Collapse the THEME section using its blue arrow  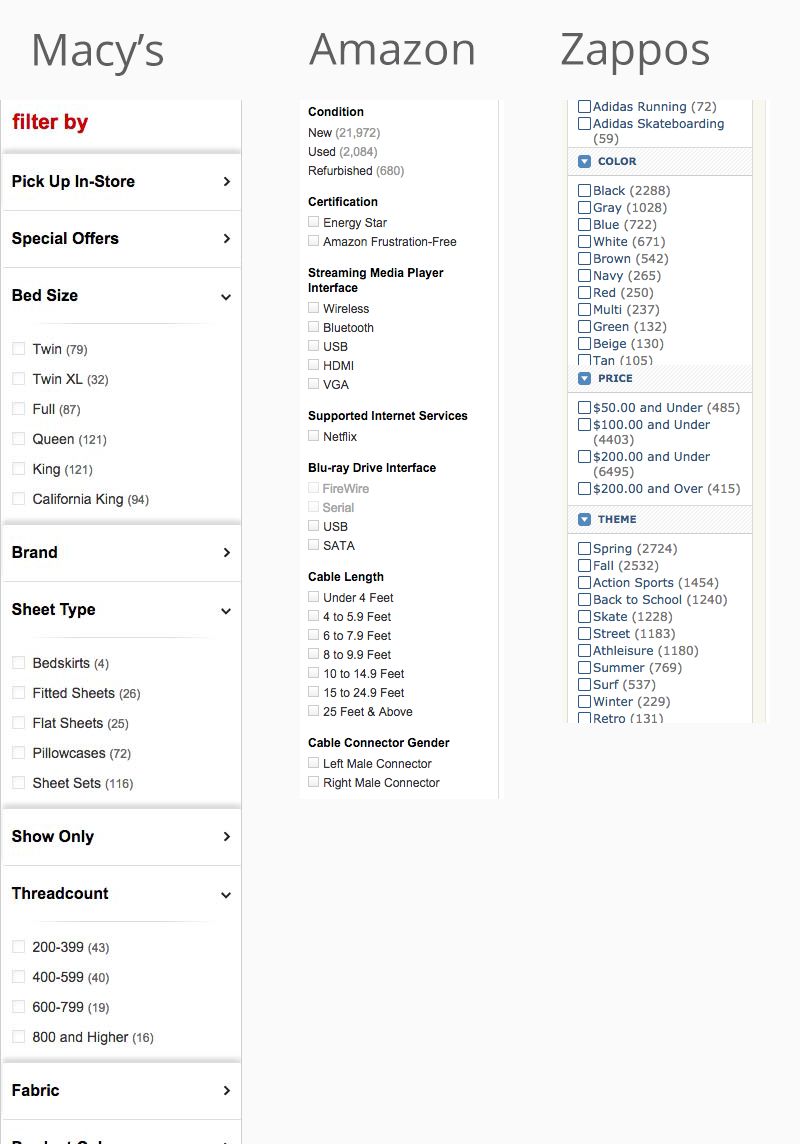click(x=583, y=519)
